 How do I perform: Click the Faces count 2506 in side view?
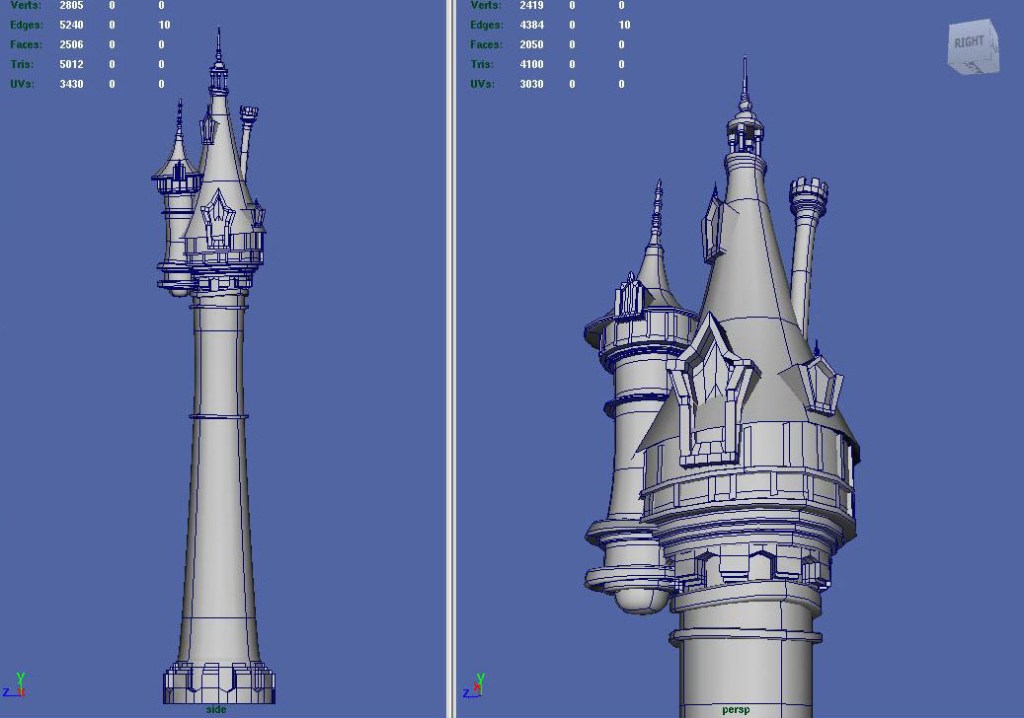point(71,44)
